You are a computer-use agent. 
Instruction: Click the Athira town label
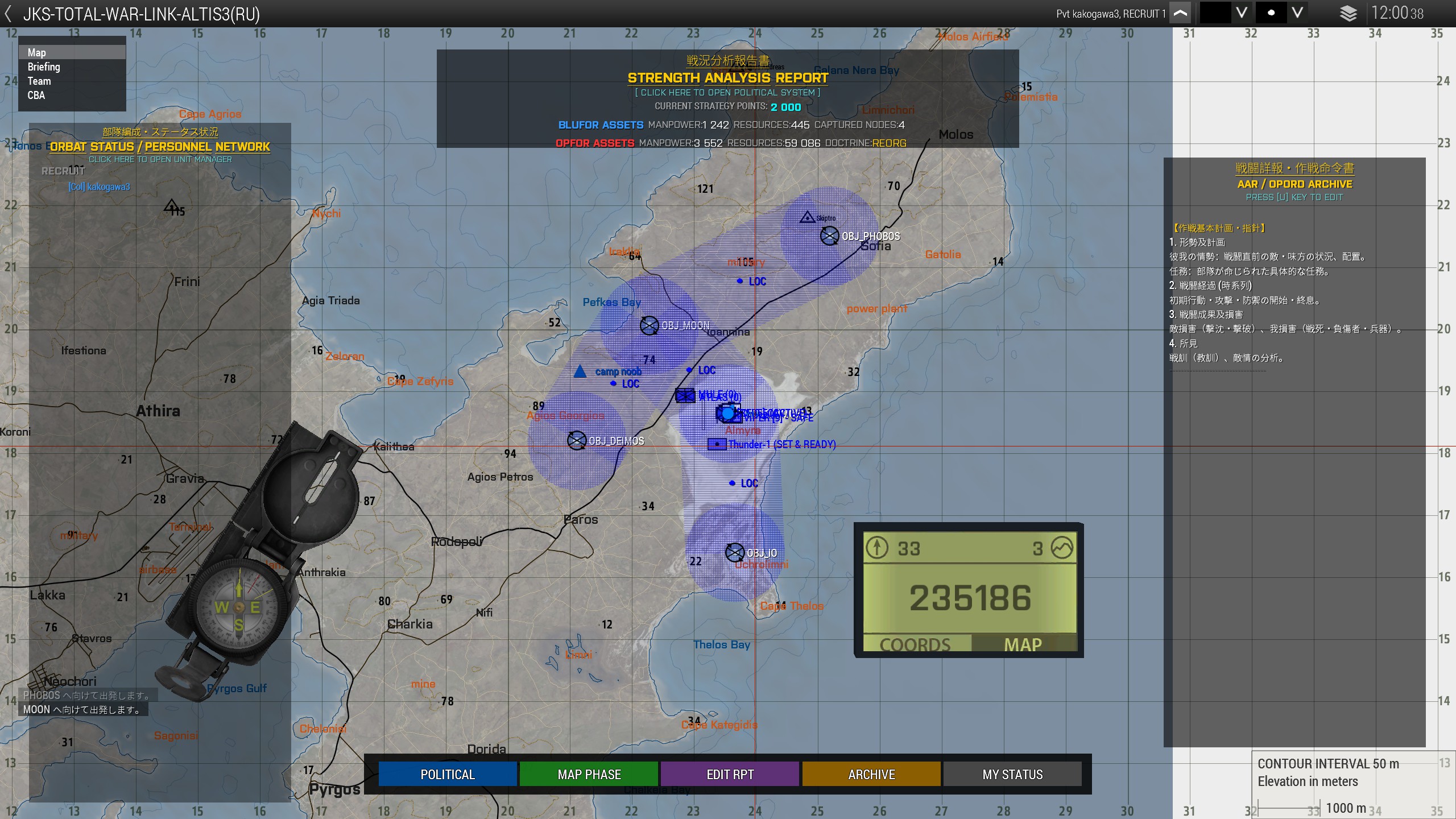(x=158, y=411)
